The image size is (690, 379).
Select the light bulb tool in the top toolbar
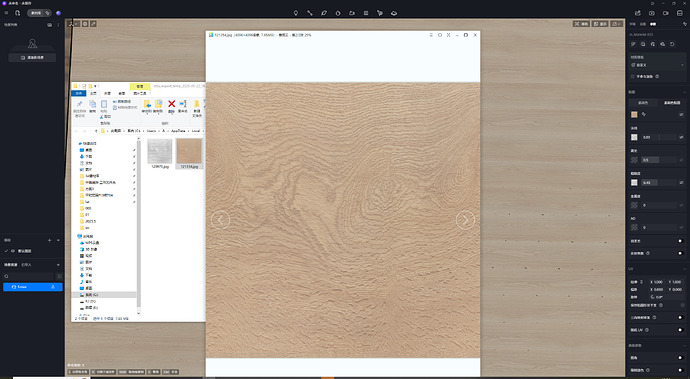(296, 13)
